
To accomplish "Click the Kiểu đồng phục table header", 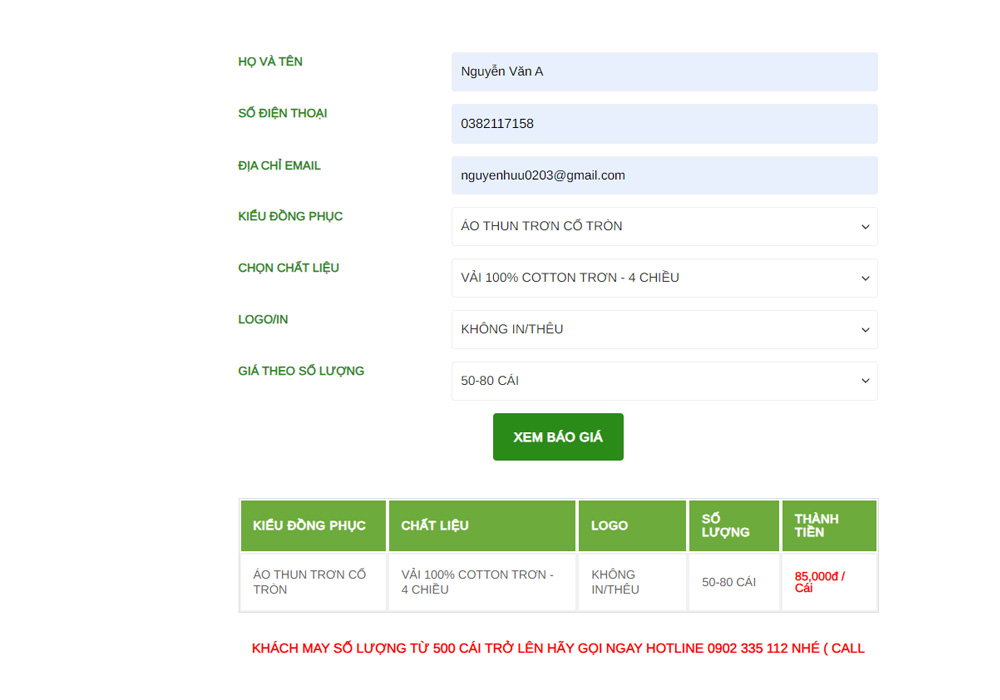I will (x=313, y=526).
